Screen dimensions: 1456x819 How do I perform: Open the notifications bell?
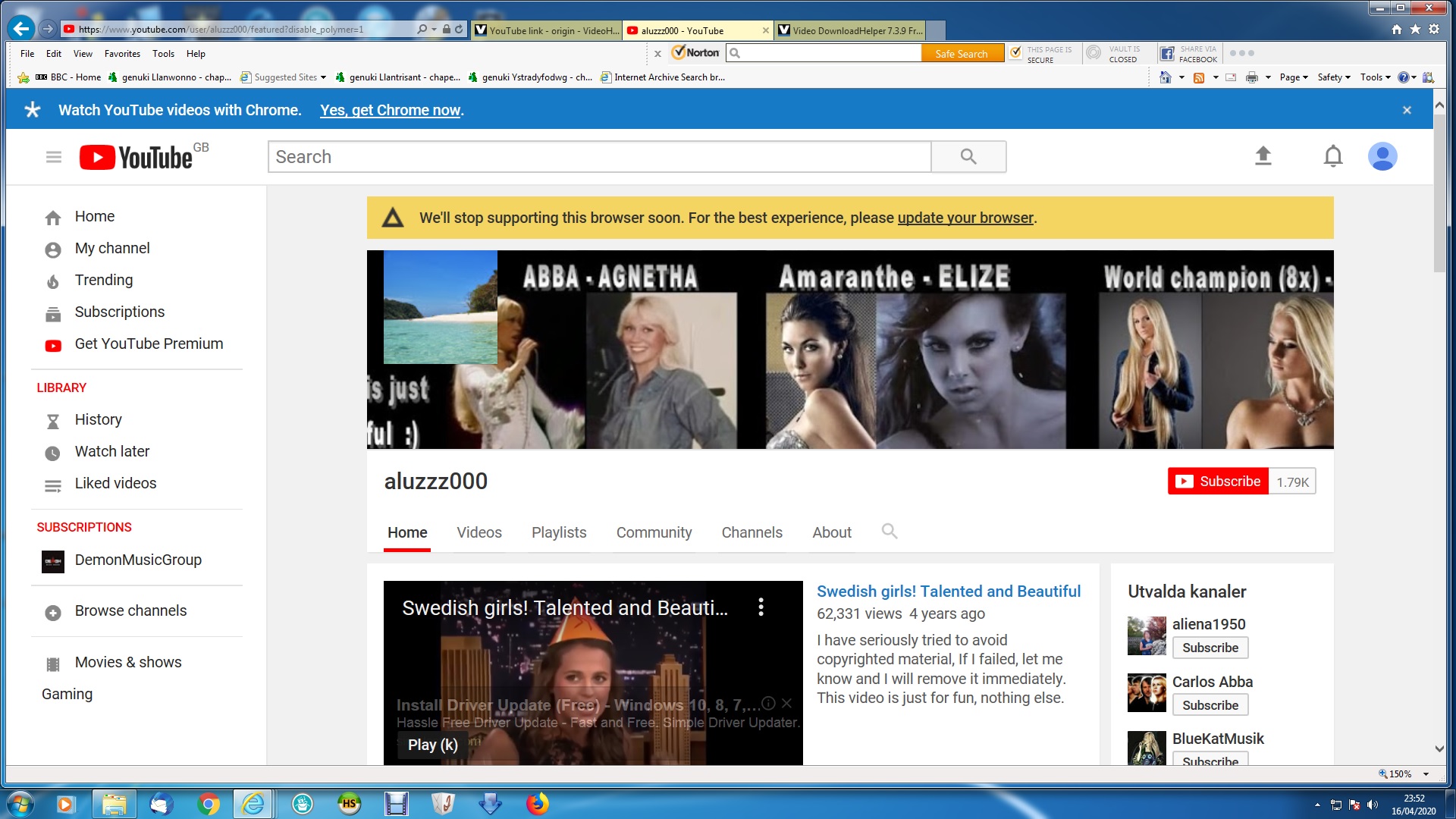coord(1333,156)
